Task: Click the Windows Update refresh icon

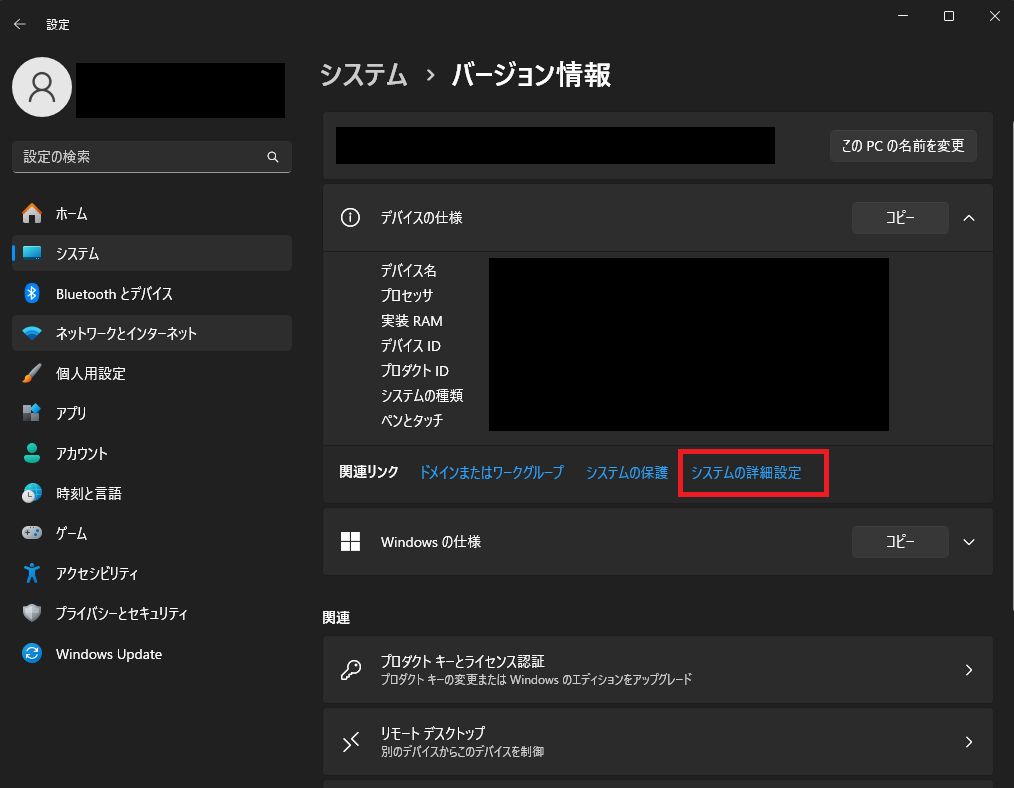Action: click(x=32, y=654)
